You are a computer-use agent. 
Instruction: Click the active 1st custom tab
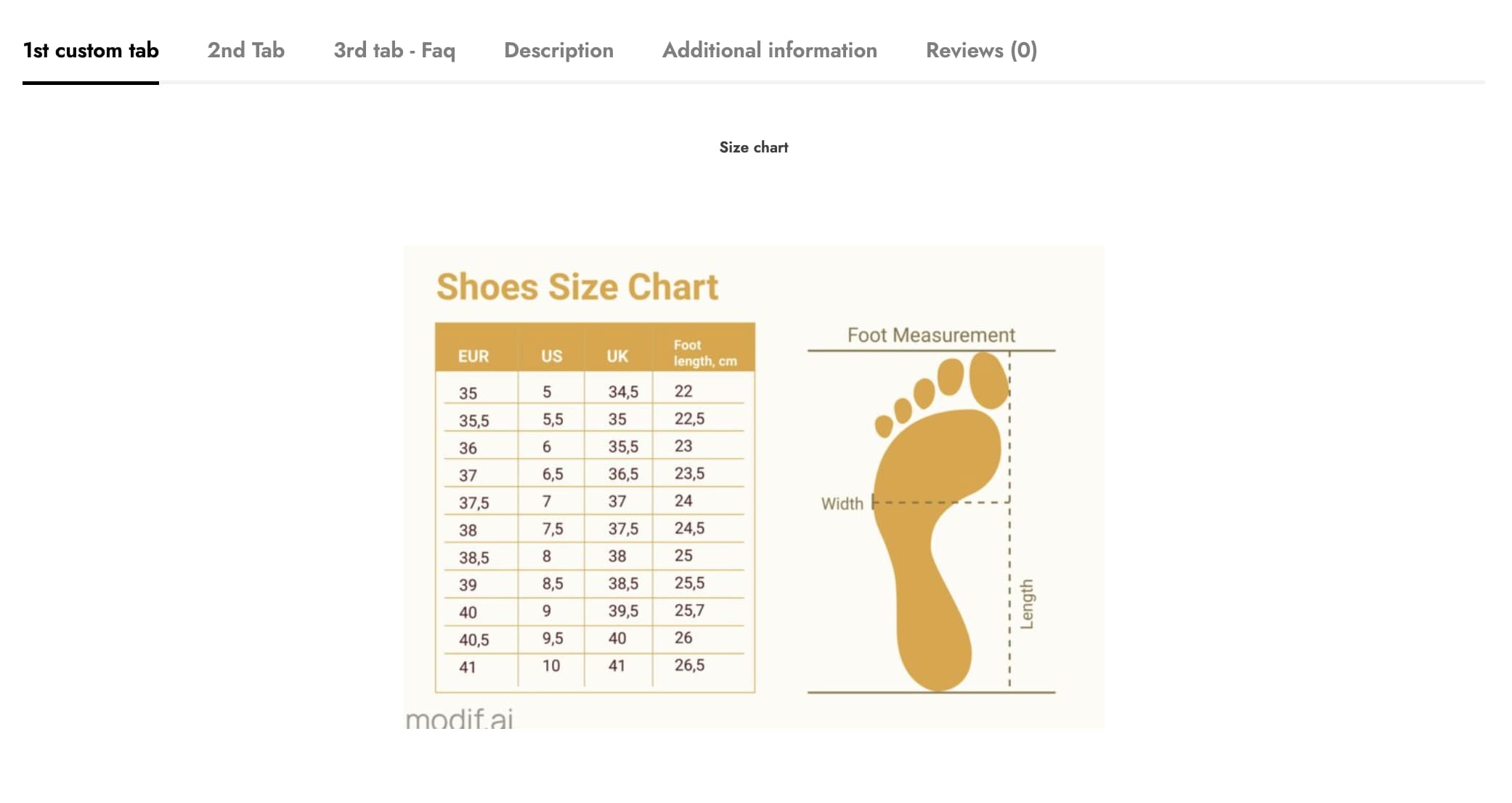[x=91, y=50]
